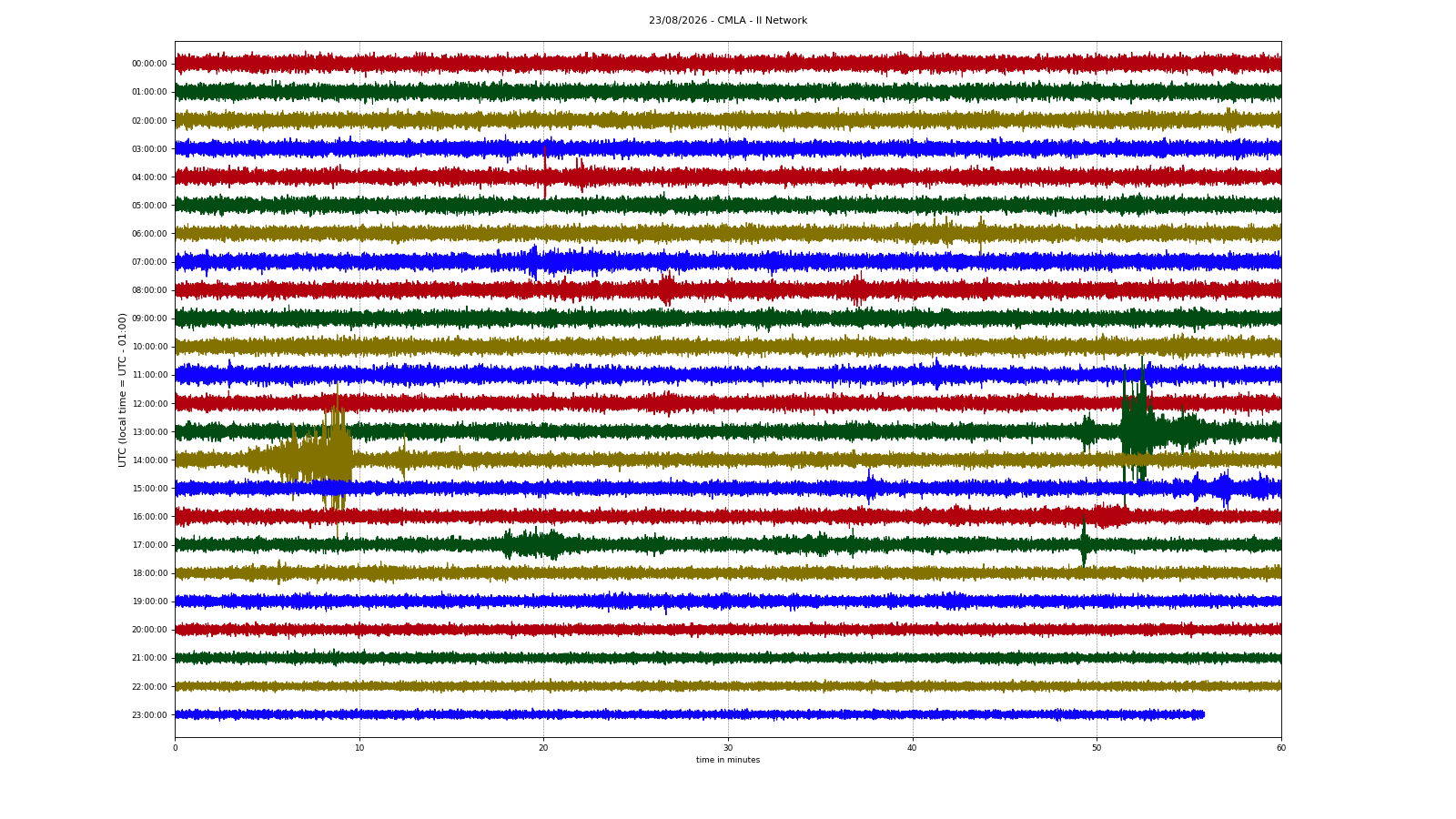Pick the 20:00:00 hour label

pyautogui.click(x=149, y=630)
